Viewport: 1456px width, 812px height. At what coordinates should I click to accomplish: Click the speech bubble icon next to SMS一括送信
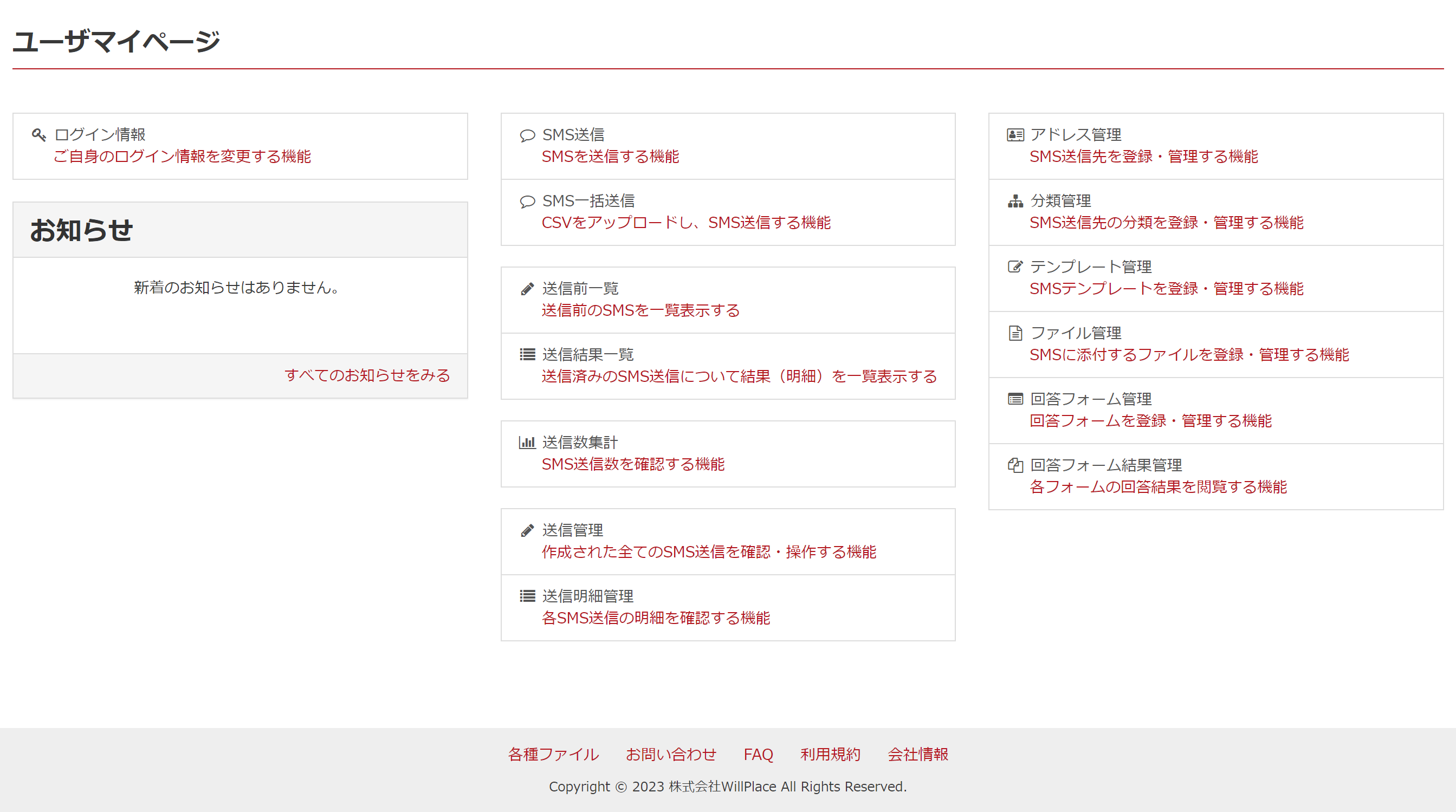(527, 201)
